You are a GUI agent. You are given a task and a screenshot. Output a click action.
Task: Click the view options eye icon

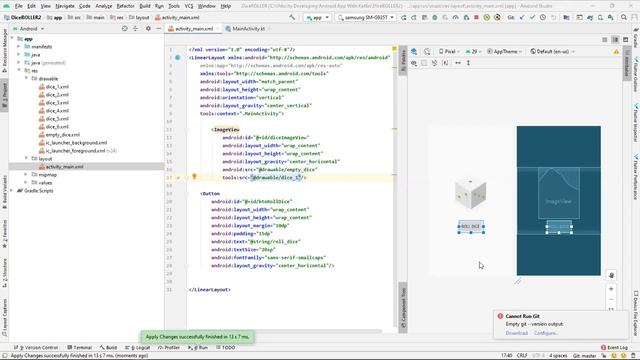pyautogui.click(x=414, y=63)
